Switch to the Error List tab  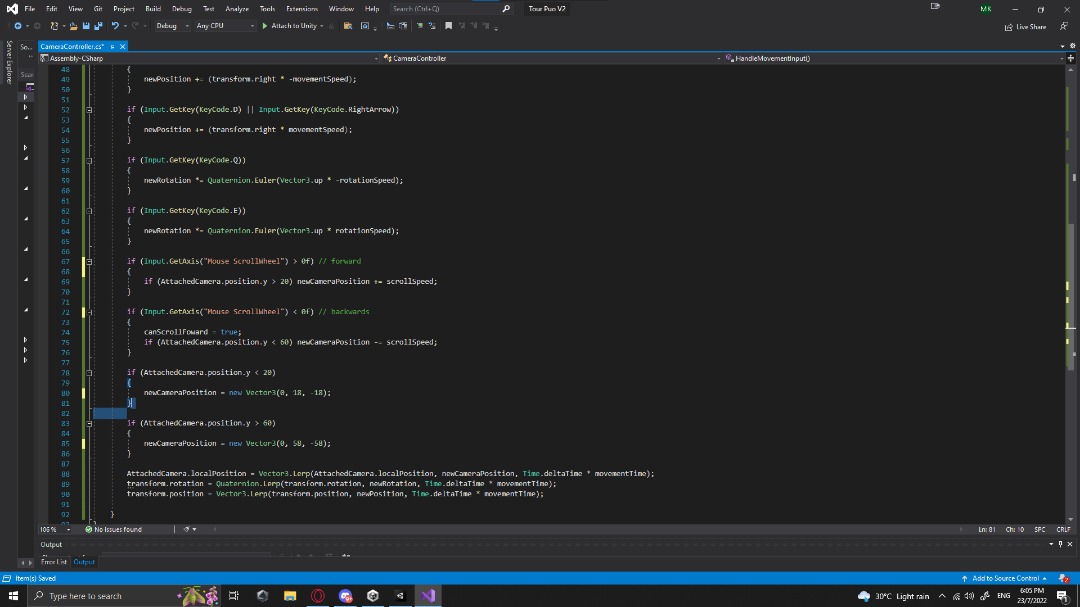point(52,562)
